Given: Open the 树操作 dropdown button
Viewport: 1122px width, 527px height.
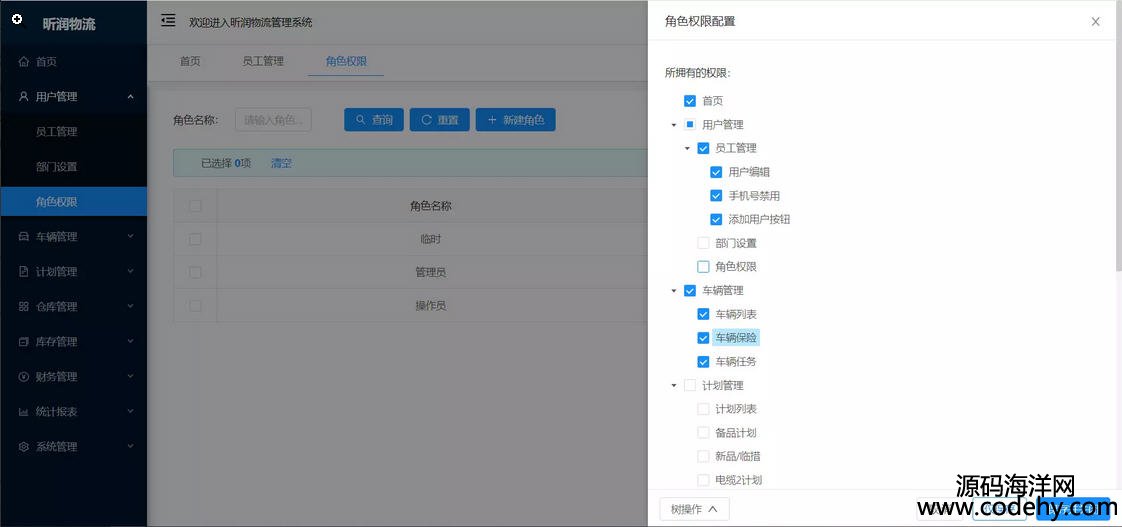Looking at the screenshot, I should pos(694,509).
